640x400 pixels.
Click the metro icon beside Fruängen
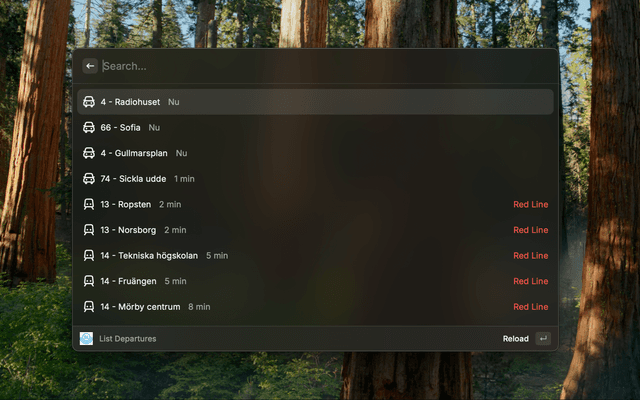[89, 281]
